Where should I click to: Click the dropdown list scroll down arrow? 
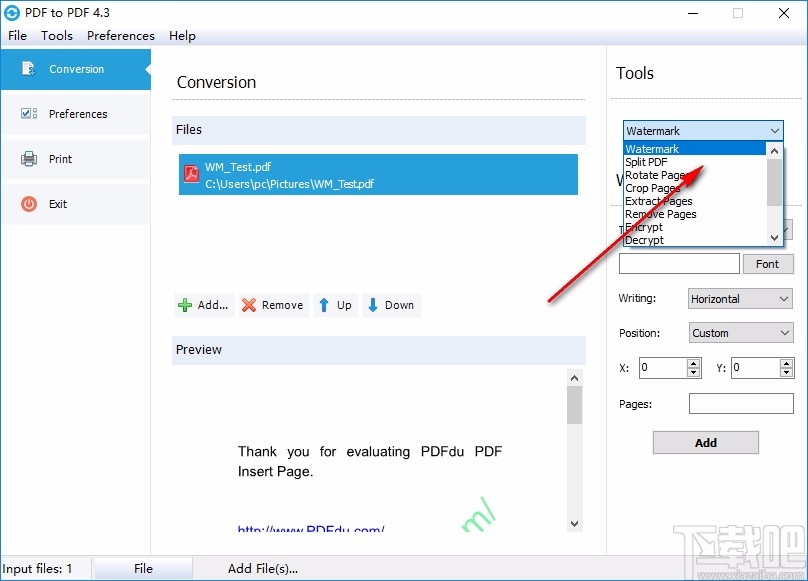click(774, 238)
